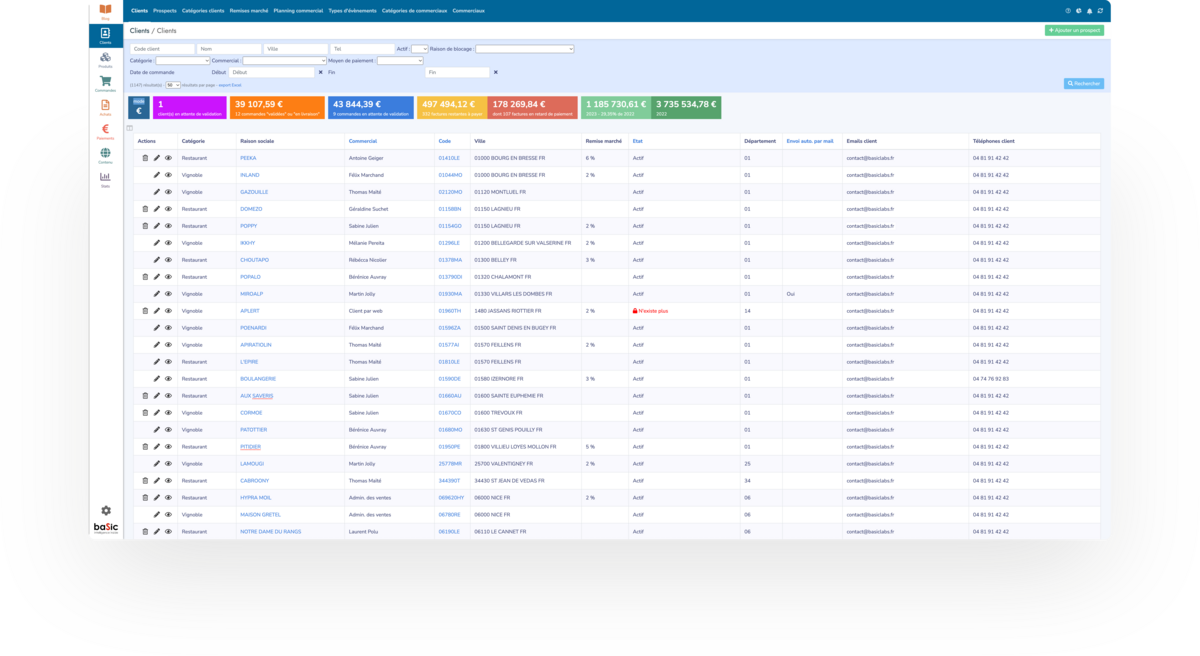Delete the PEEKA client with trash icon
Viewport: 1200px width, 656px height.
[x=145, y=158]
